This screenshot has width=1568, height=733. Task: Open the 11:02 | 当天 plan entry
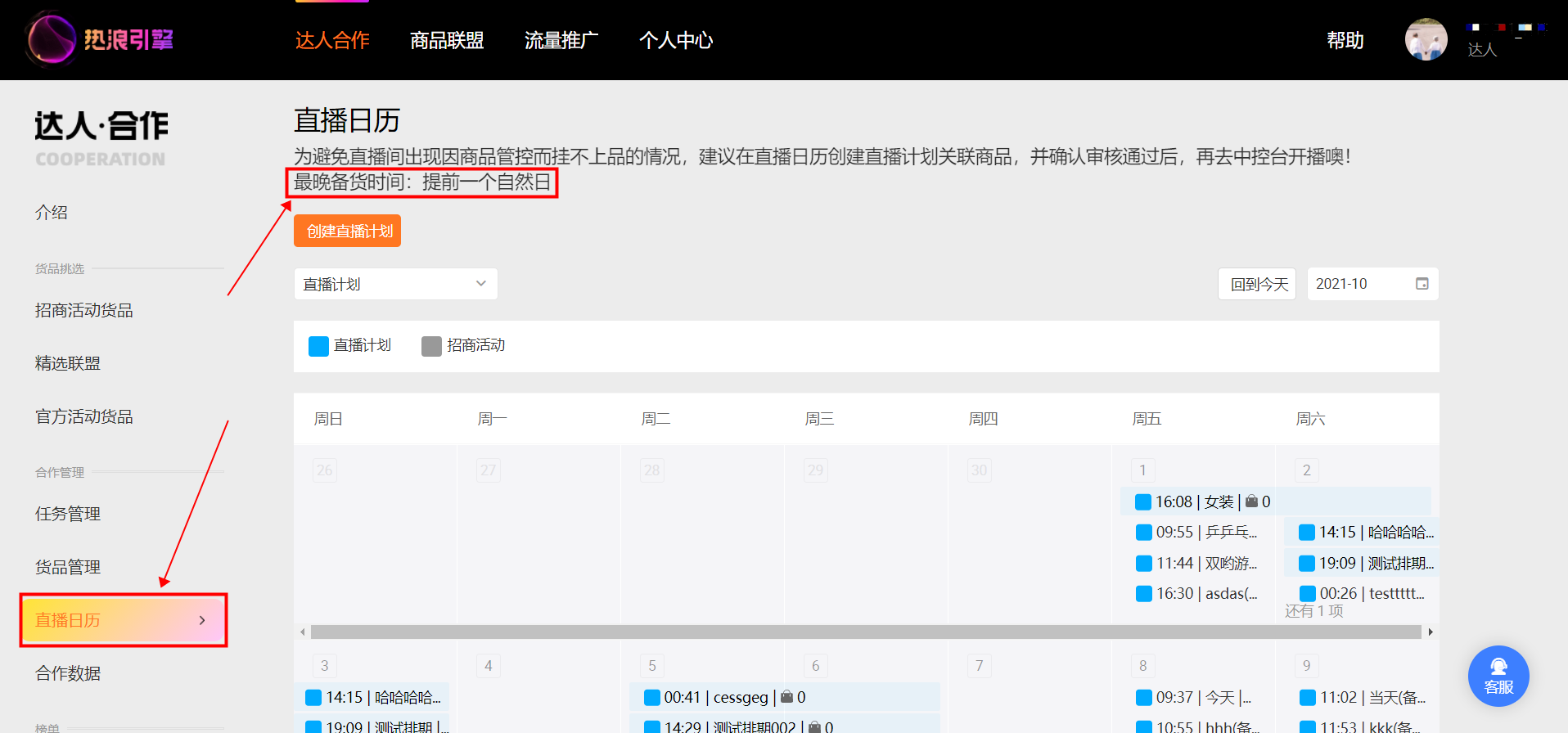tap(1362, 697)
